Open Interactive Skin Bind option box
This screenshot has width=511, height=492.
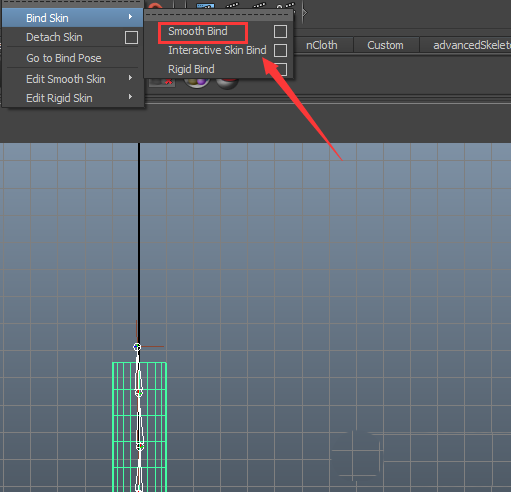(x=280, y=50)
